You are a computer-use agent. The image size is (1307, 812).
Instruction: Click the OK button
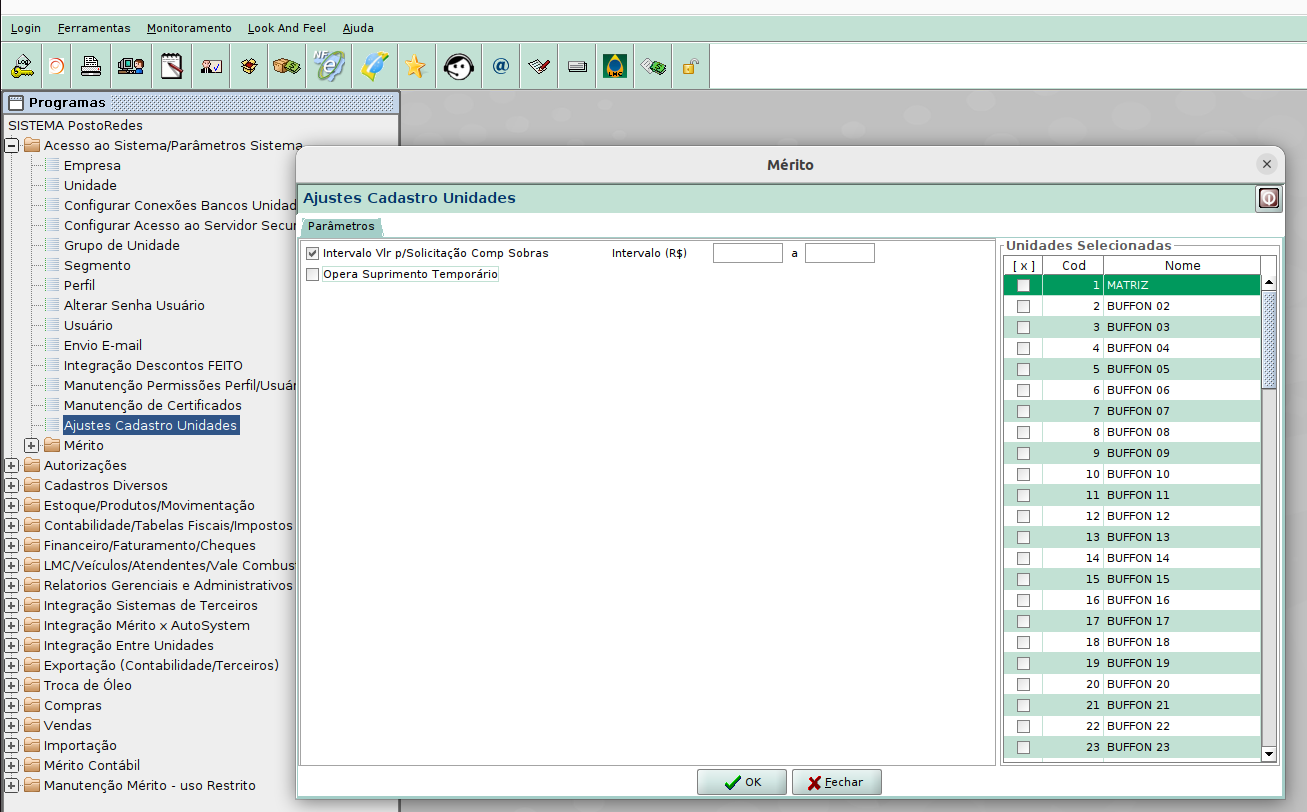click(742, 782)
